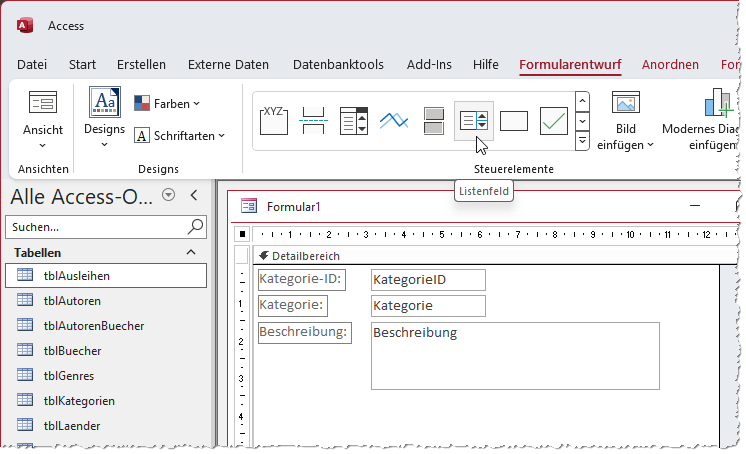
Task: Open the Externe Daten tab
Action: (x=228, y=64)
